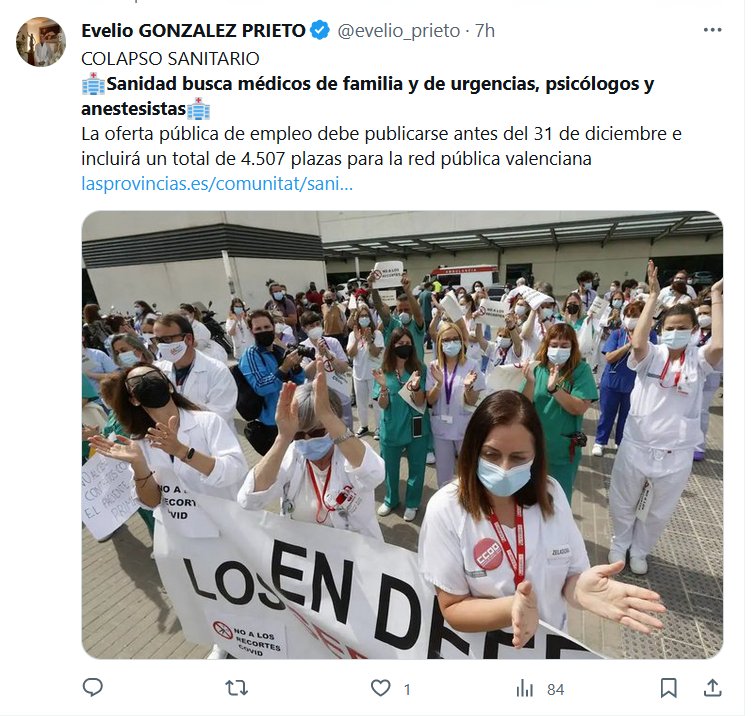
Task: Open the lasprovincias.es article link
Action: pos(217,184)
